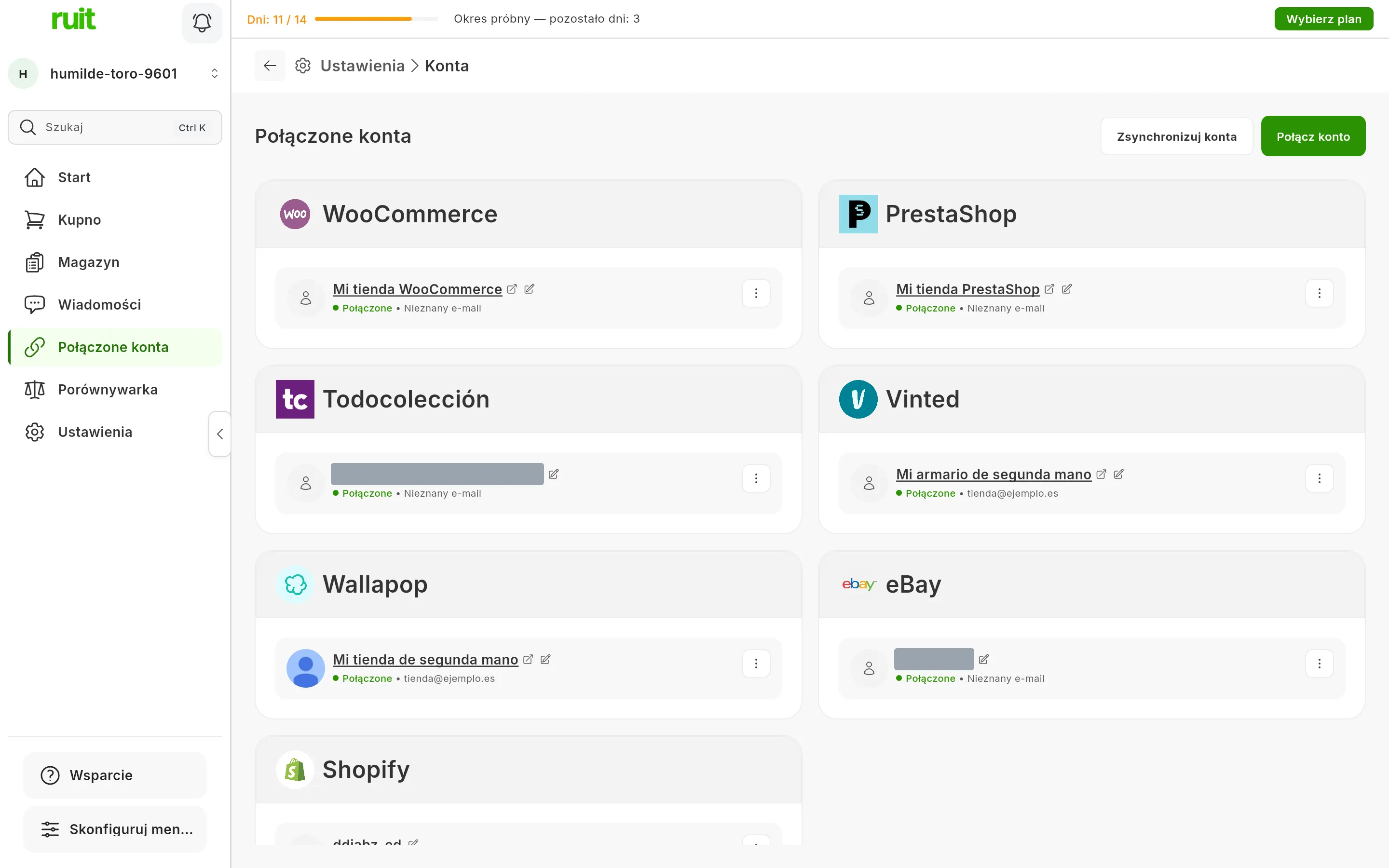Image resolution: width=1389 pixels, height=868 pixels.
Task: Click the Konta breadcrumb text
Action: point(447,66)
